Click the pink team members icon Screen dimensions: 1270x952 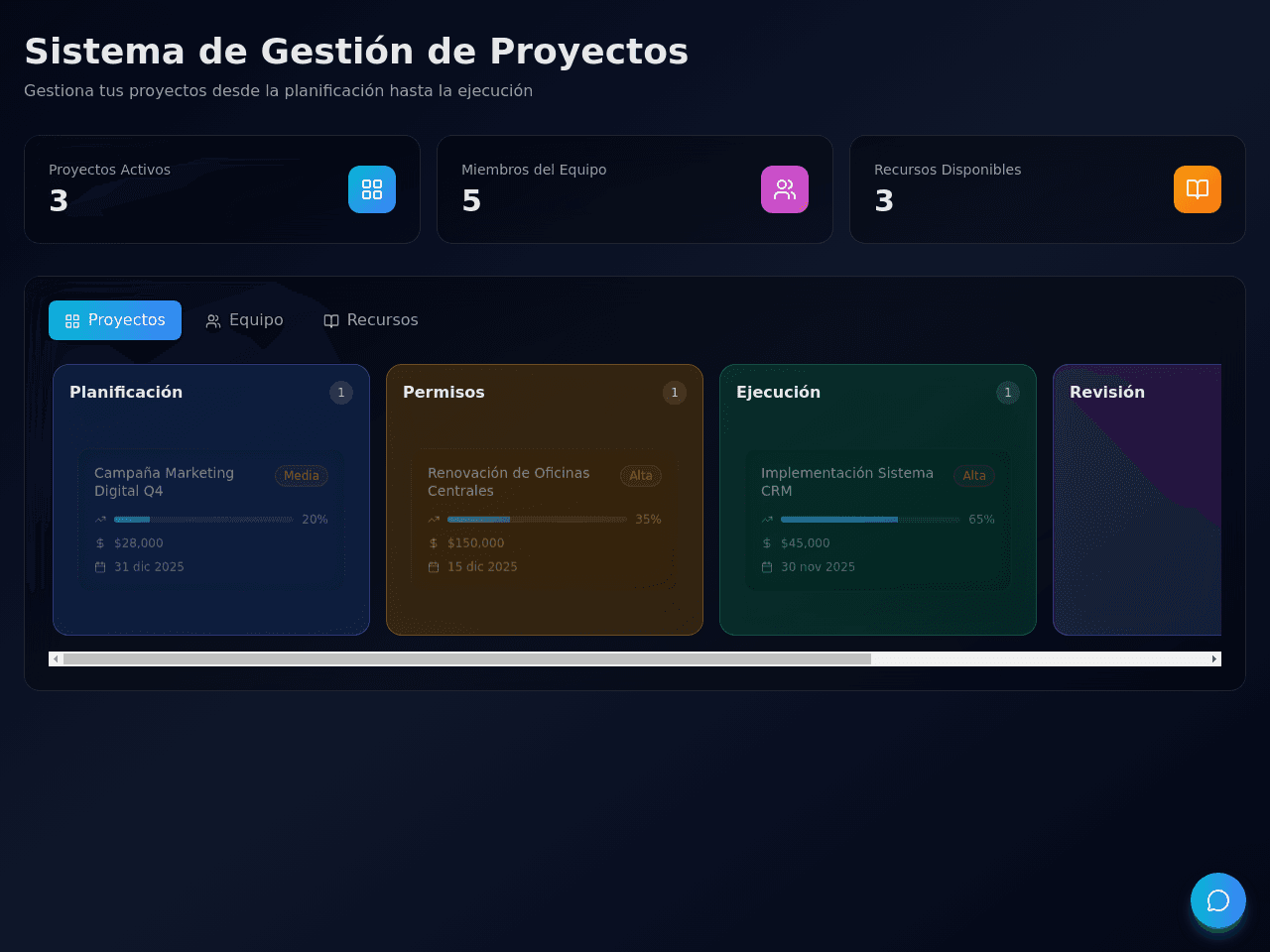[785, 189]
